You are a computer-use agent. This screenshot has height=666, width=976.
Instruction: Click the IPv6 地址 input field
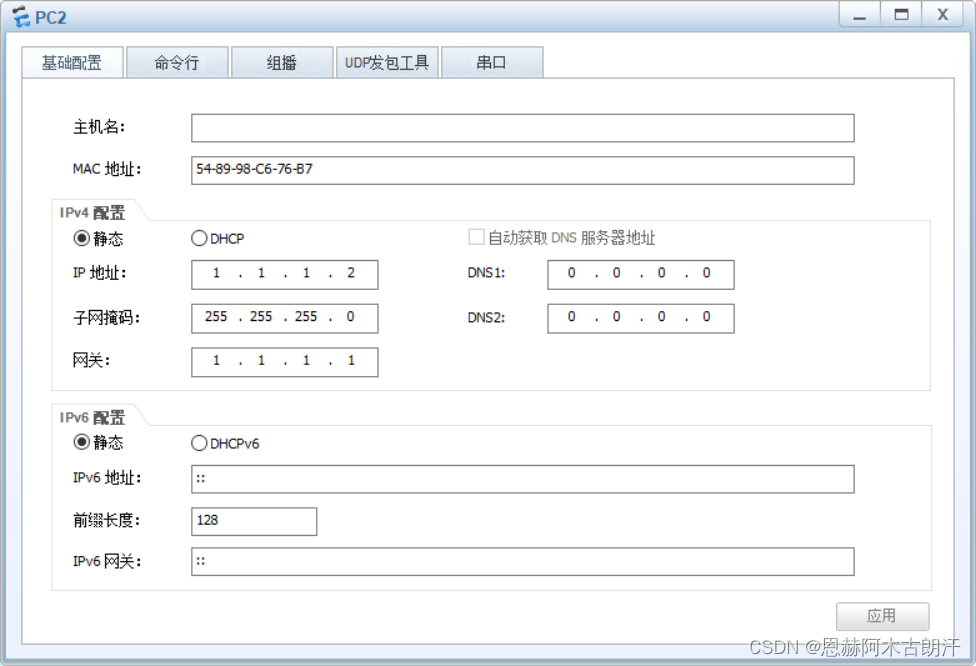point(522,479)
